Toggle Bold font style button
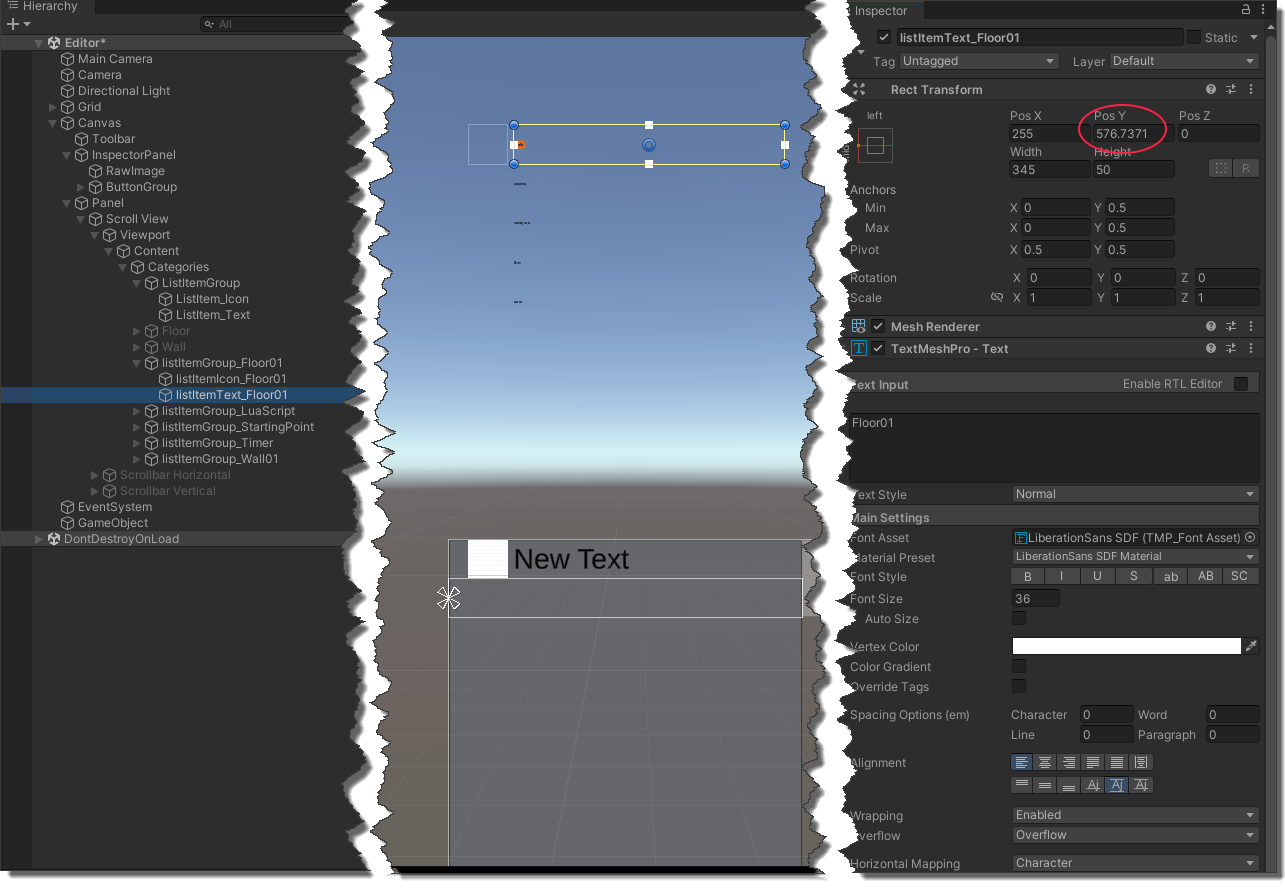 click(x=1028, y=576)
